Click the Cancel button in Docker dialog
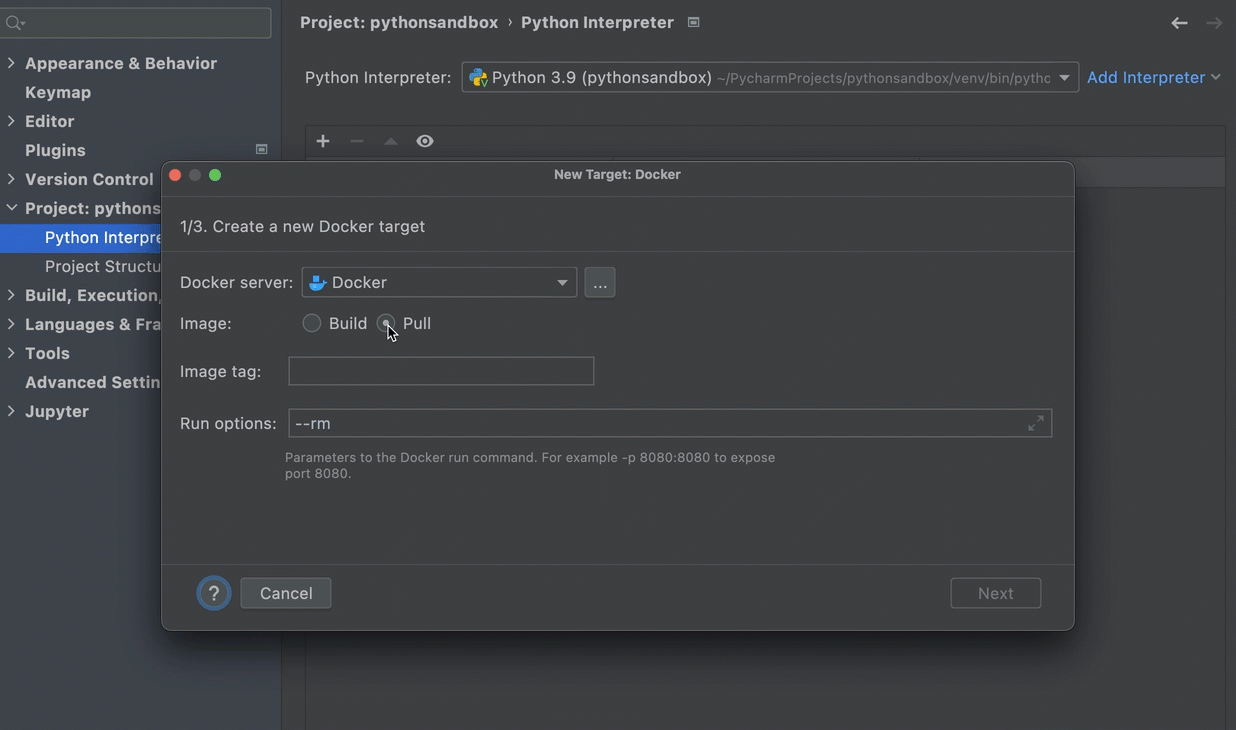 pos(286,593)
